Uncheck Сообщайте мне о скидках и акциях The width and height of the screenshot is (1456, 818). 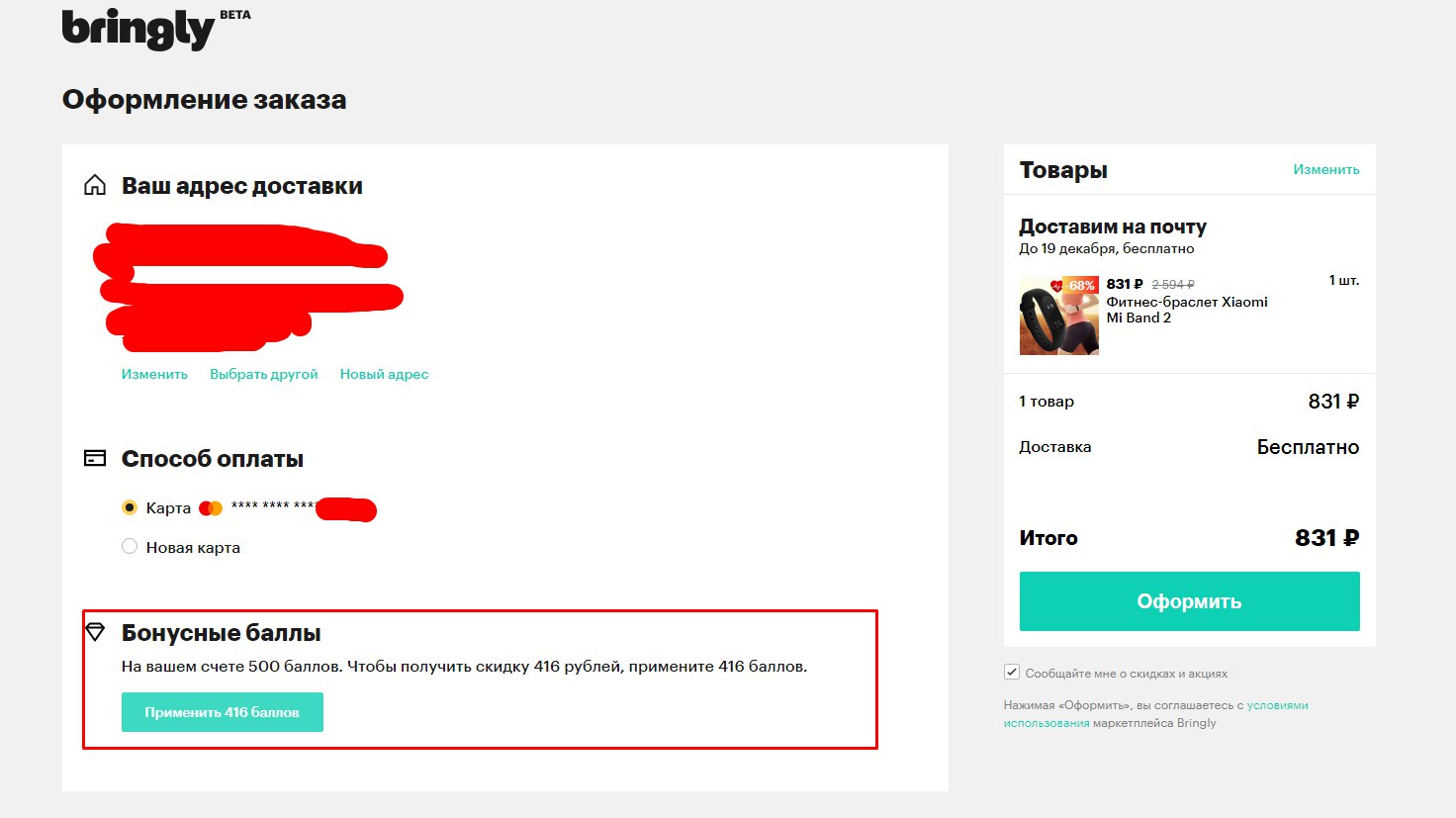pos(1012,673)
